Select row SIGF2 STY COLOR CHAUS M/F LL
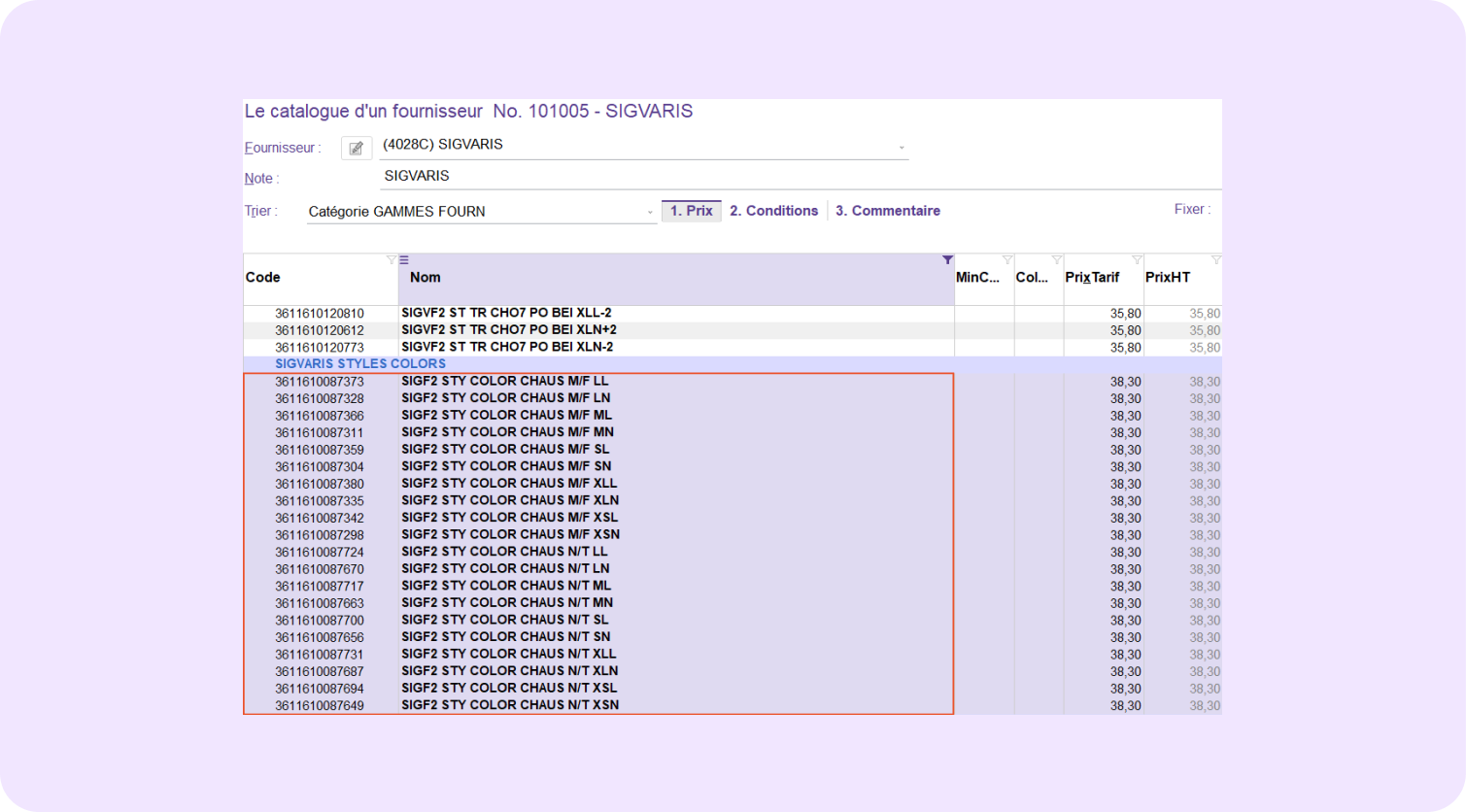This screenshot has height=812, width=1466. click(504, 381)
